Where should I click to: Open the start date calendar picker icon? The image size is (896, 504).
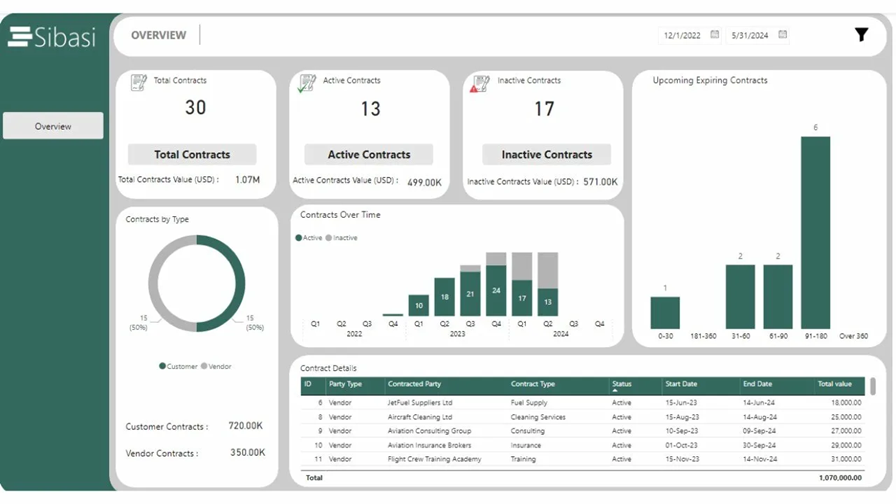click(x=715, y=35)
